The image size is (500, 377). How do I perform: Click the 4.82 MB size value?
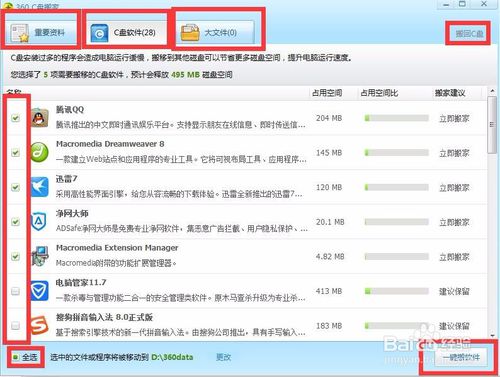(x=330, y=257)
